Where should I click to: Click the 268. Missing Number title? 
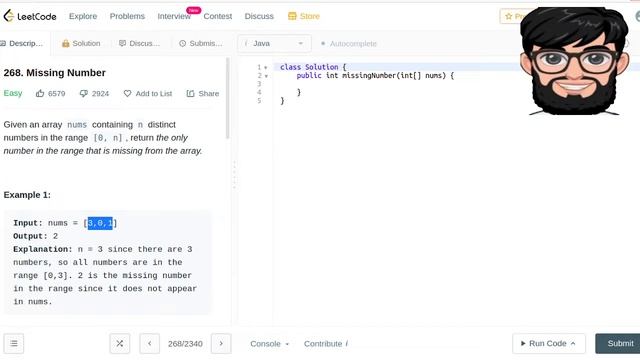55,73
